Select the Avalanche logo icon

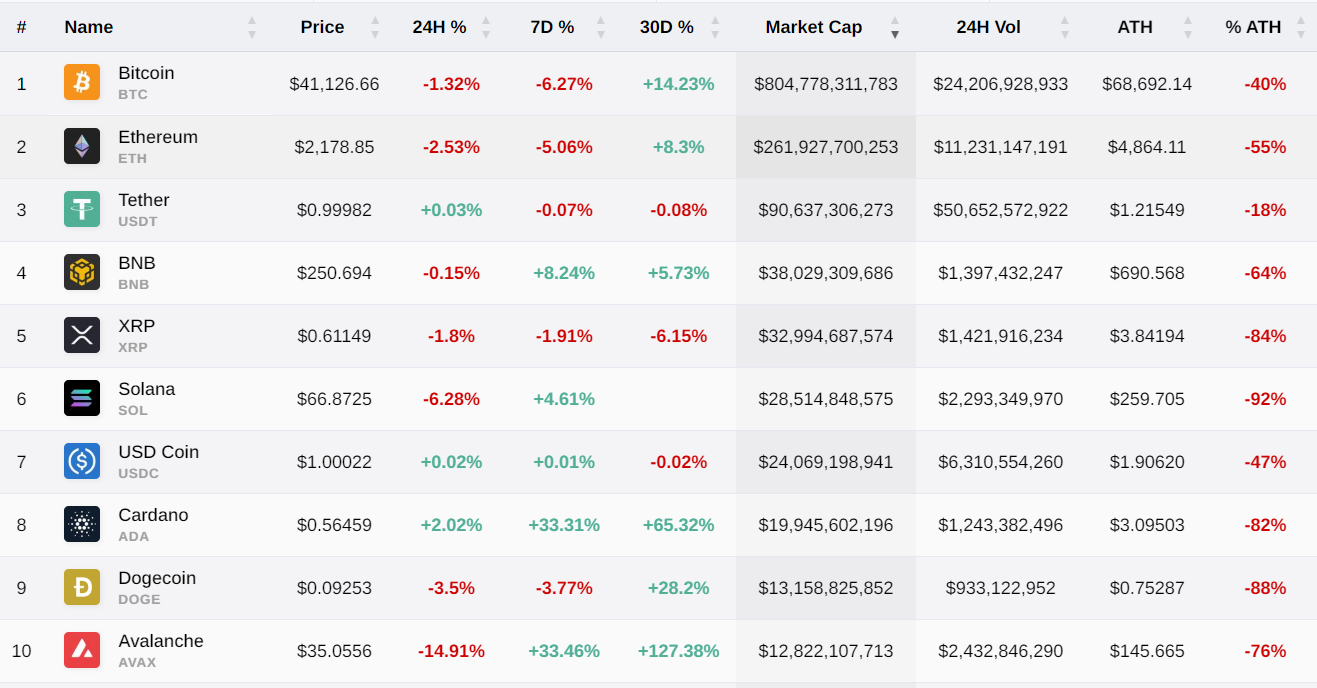pyautogui.click(x=82, y=651)
